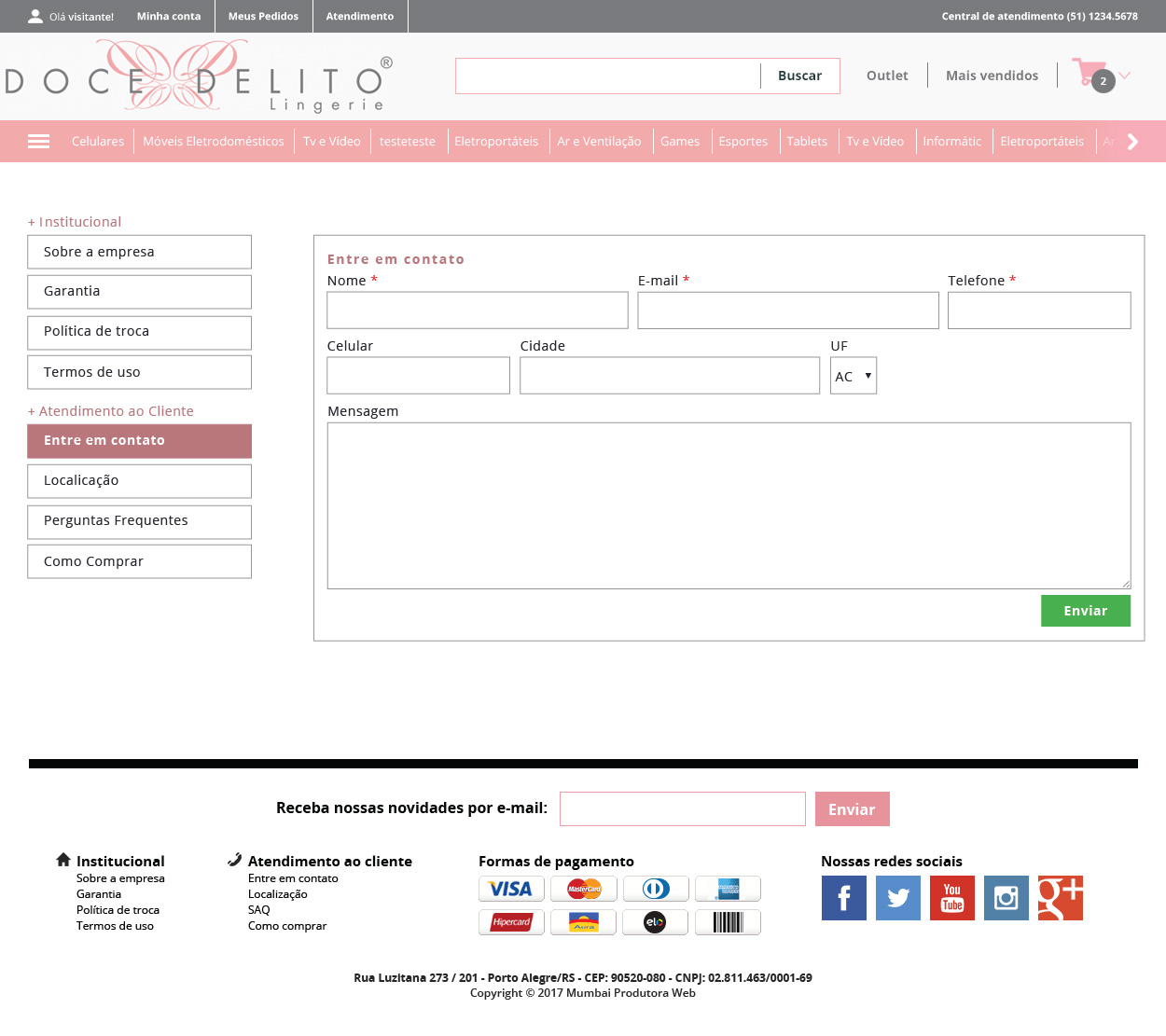Open the Games category menu
Viewport: 1166px width, 1036px height.
point(679,142)
